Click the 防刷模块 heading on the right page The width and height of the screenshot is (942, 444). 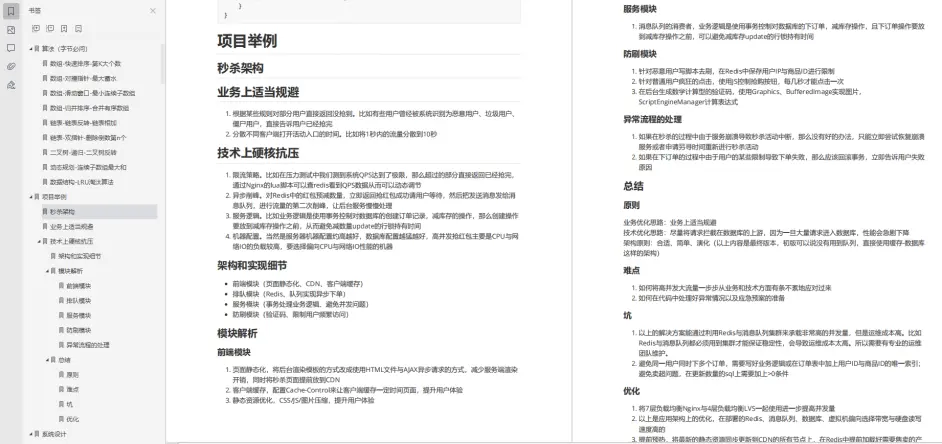coord(640,54)
